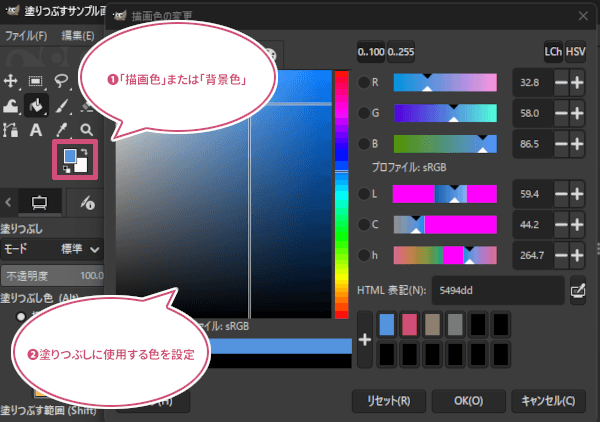This screenshot has height=422, width=600.
Task: Click the white background color square
Action: tap(82, 165)
